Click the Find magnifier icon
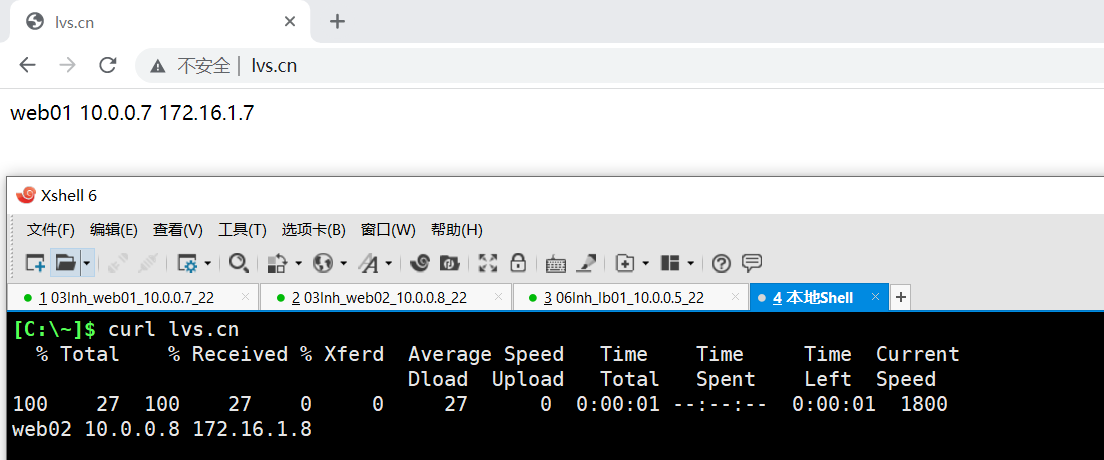 239,263
